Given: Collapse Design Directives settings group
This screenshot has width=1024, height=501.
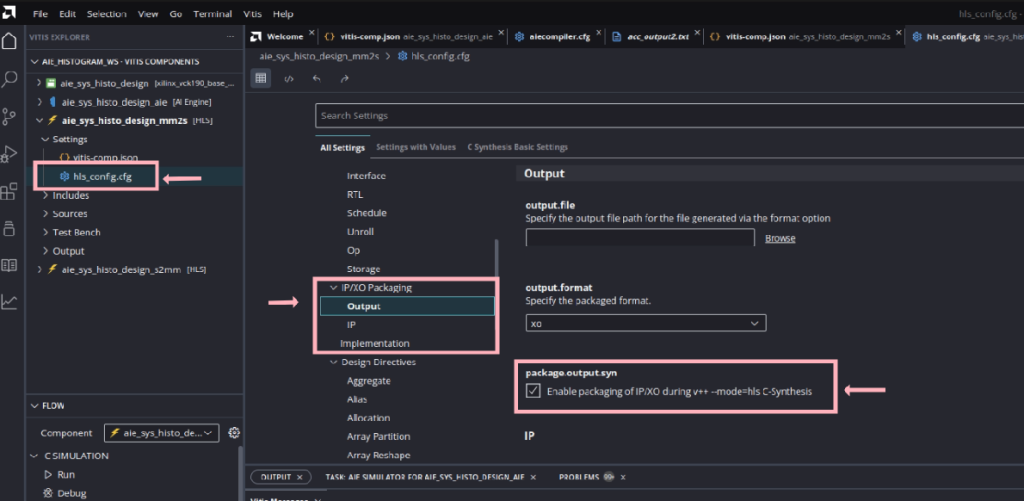Looking at the screenshot, I should pyautogui.click(x=334, y=362).
